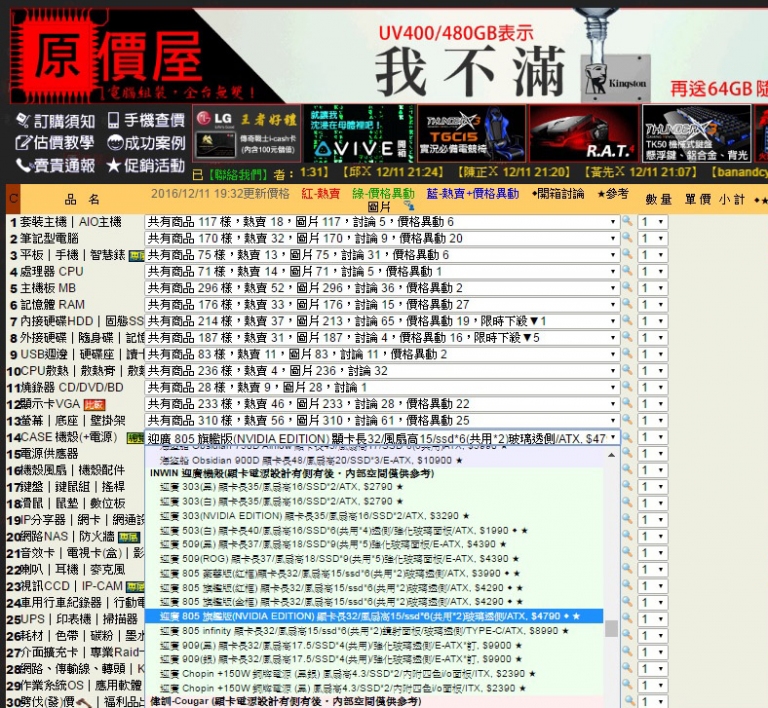This screenshot has width=768, height=708.
Task: Click magnifier icon for CASE 機殼 row
Action: [x=627, y=436]
